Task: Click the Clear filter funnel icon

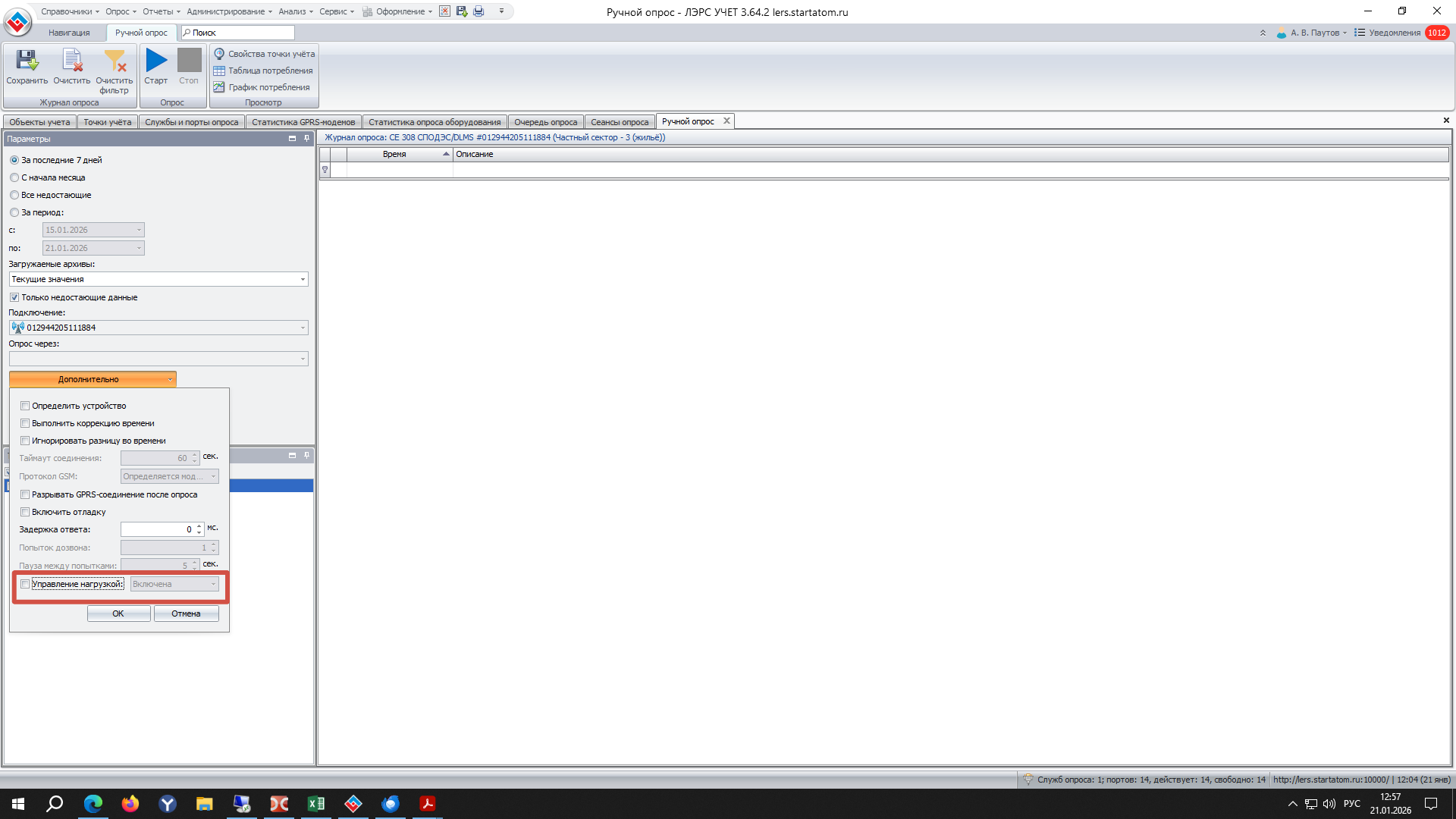Action: [115, 61]
